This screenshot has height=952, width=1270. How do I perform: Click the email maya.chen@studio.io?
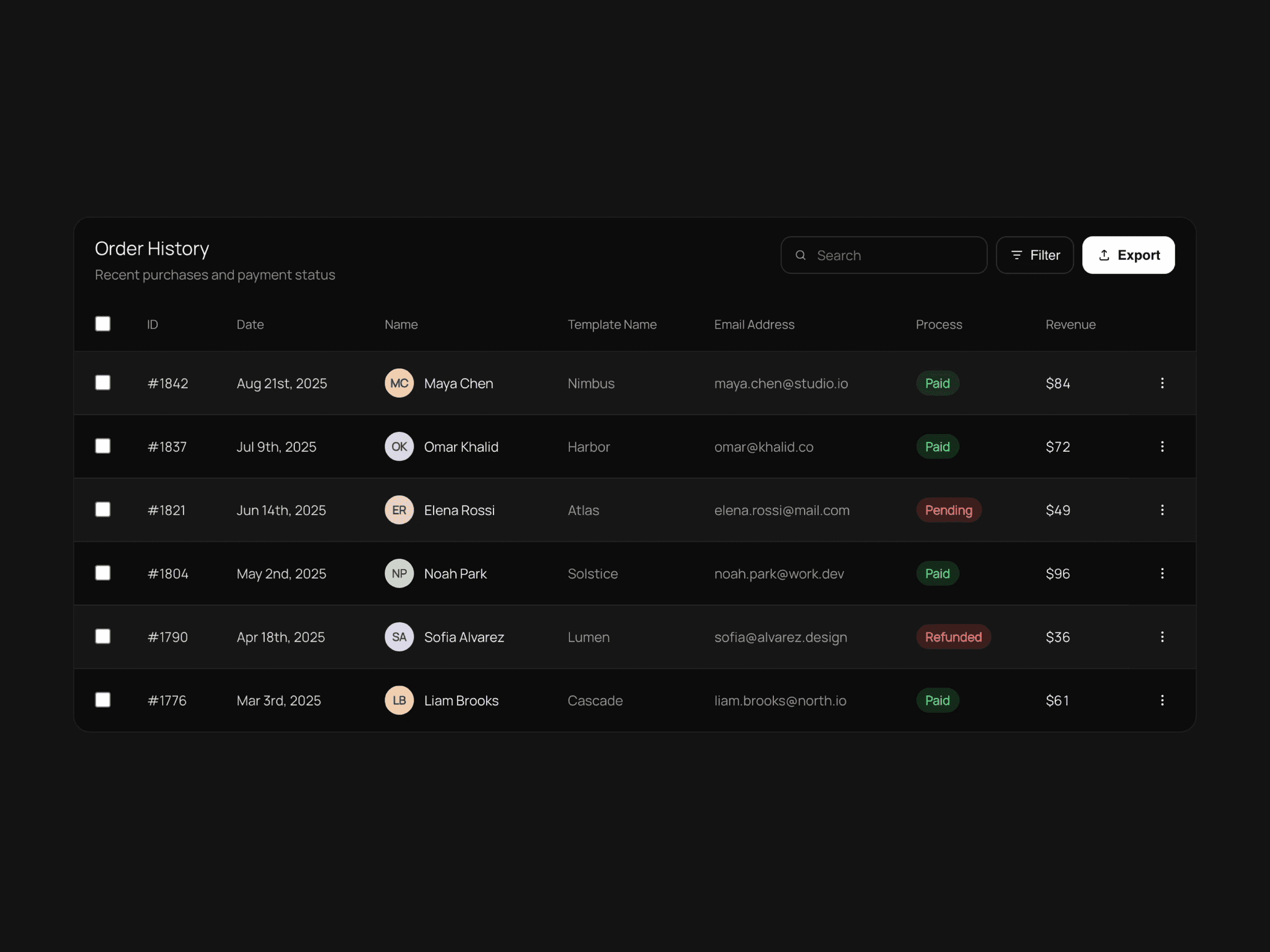[x=781, y=384]
